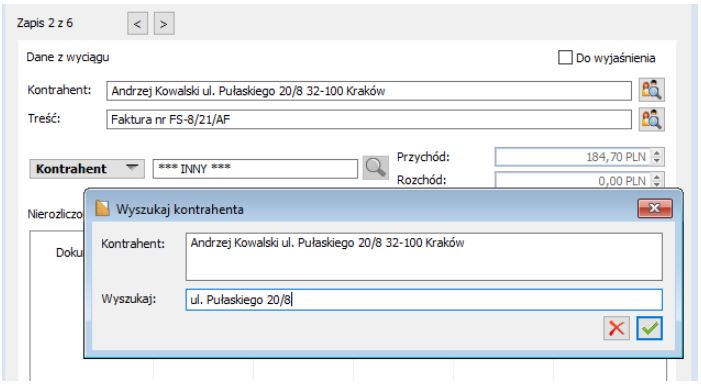Click the Rozchód amount spinner arrows
The image size is (701, 386).
pos(657,180)
